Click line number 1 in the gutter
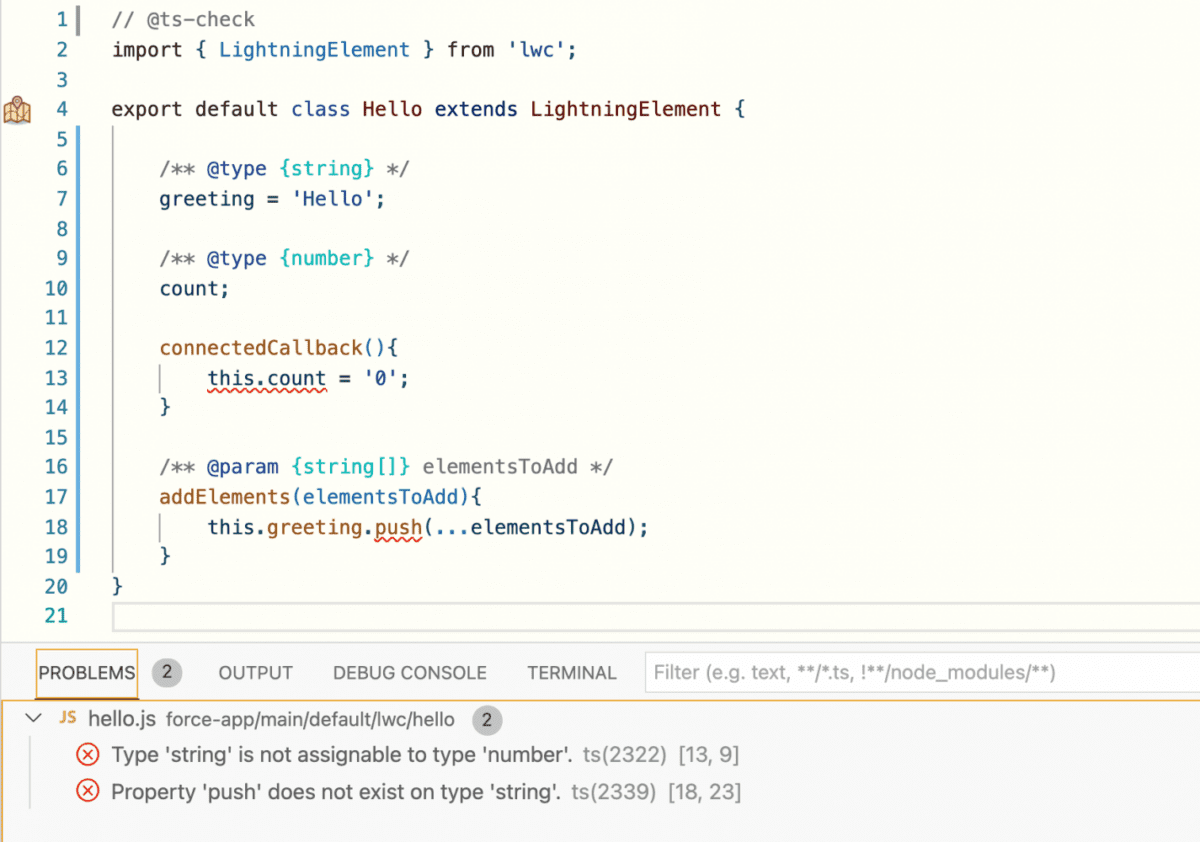Viewport: 1200px width, 842px height. point(62,20)
